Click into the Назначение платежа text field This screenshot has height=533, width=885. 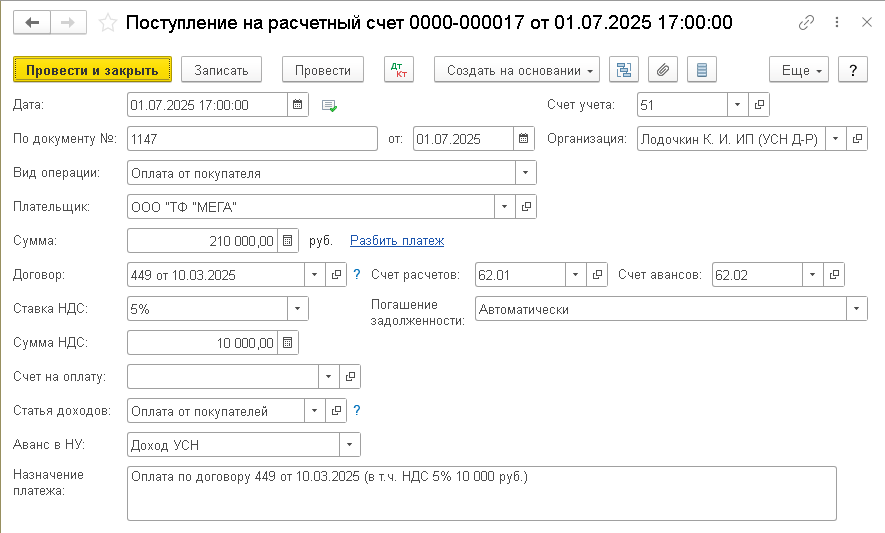[x=480, y=493]
